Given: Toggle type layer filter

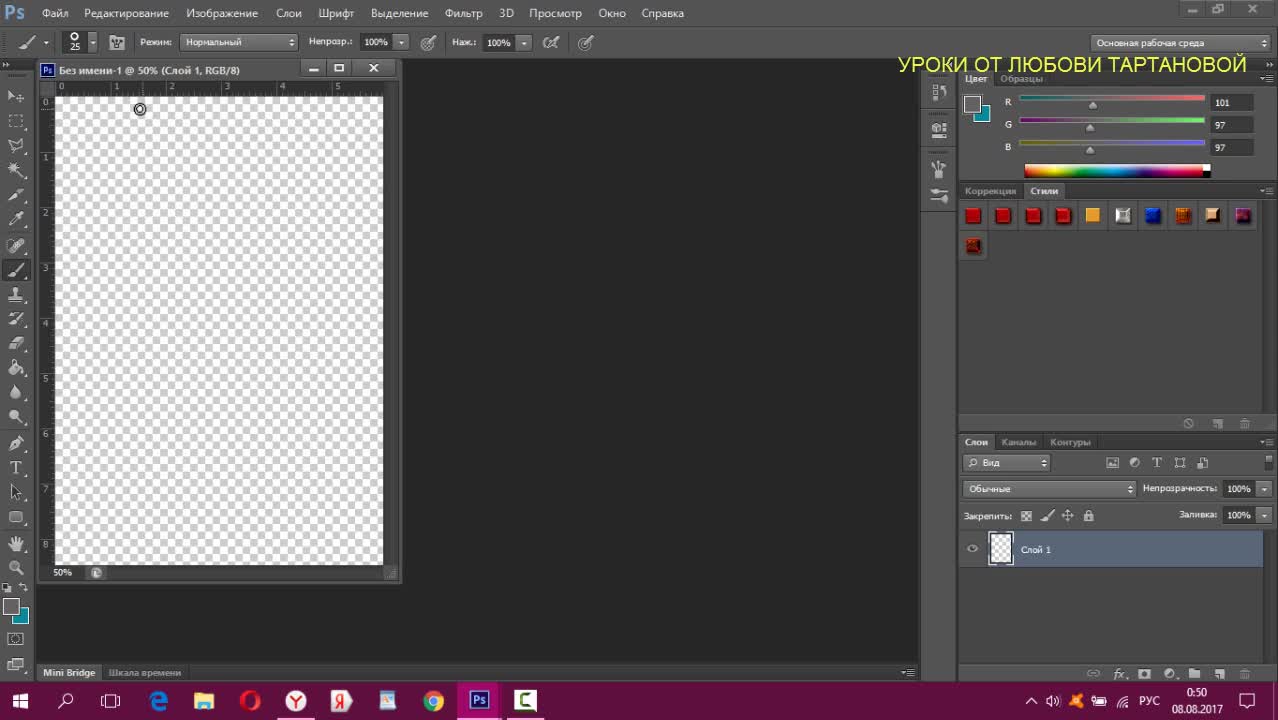Looking at the screenshot, I should tap(1157, 463).
